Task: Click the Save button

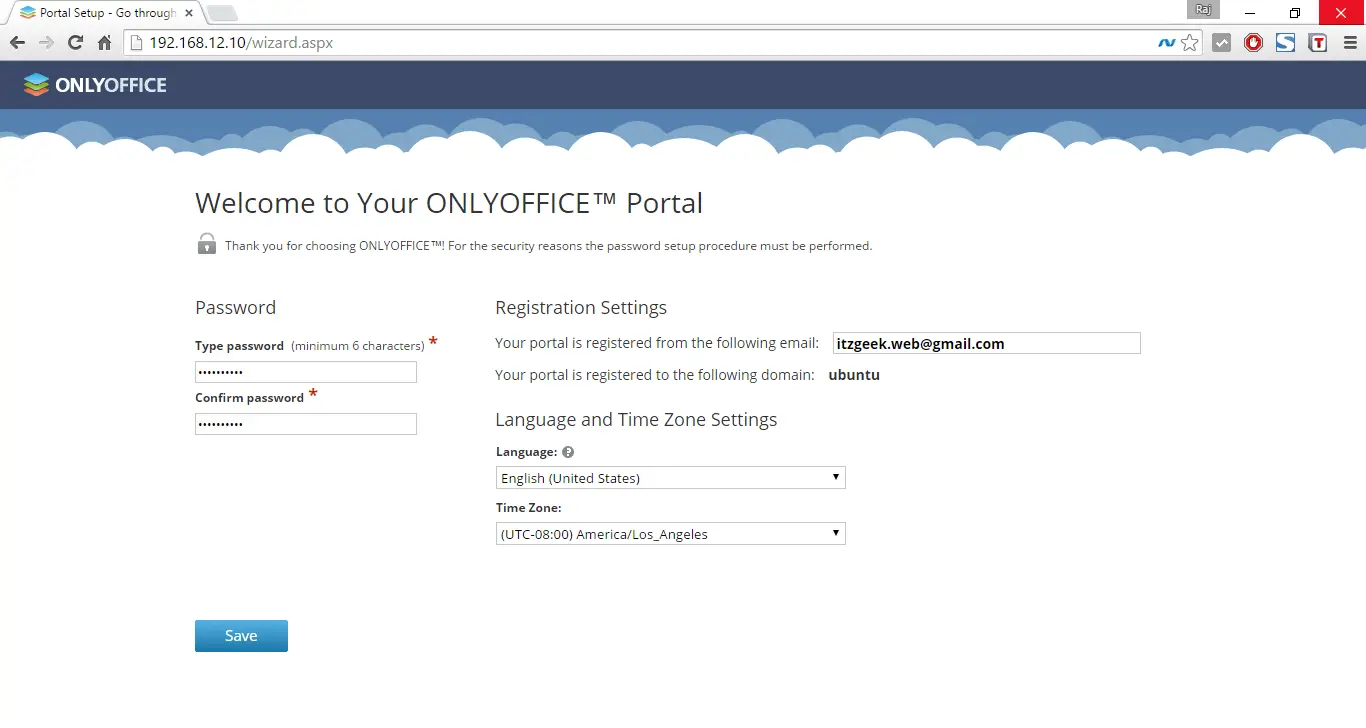Action: pyautogui.click(x=241, y=636)
